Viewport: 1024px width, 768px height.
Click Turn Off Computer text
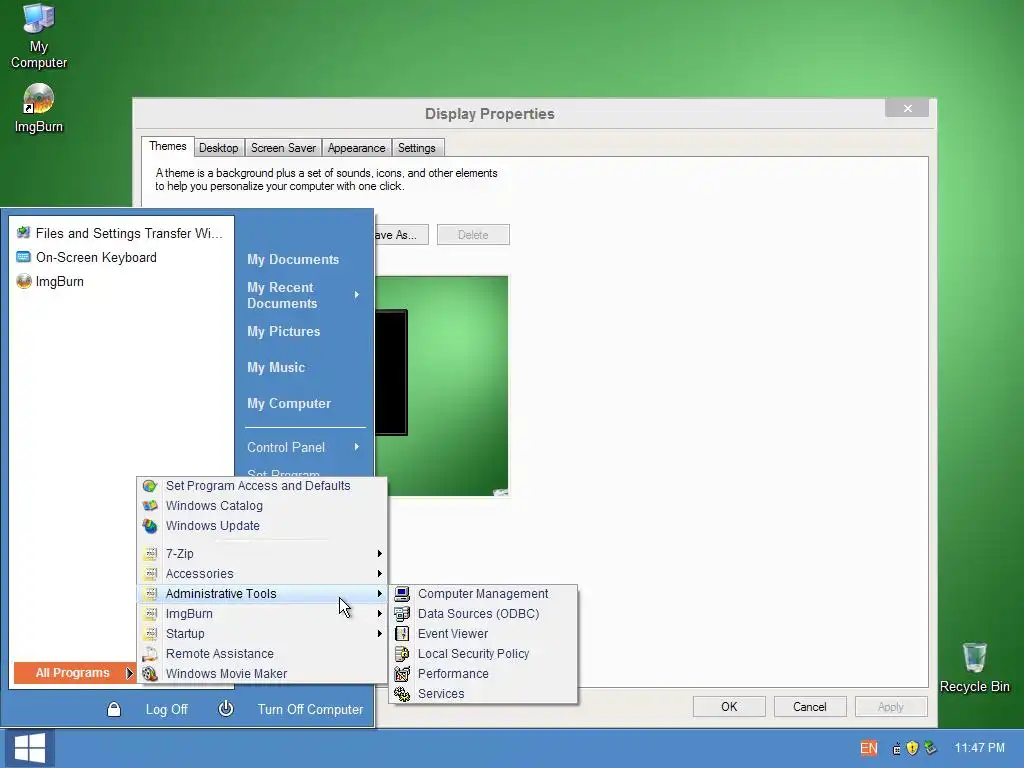(x=310, y=709)
